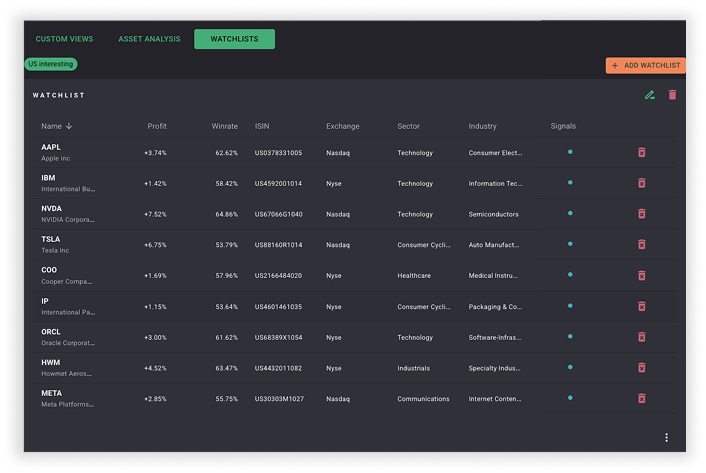The height and width of the screenshot is (473, 706).
Task: Remove HWM row with trash icon
Action: point(642,368)
